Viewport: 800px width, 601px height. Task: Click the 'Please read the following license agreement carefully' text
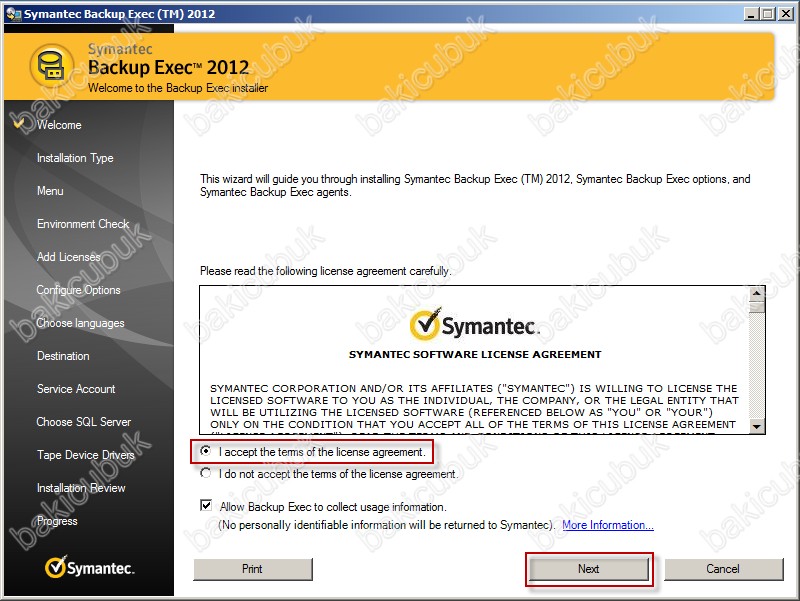point(326,271)
